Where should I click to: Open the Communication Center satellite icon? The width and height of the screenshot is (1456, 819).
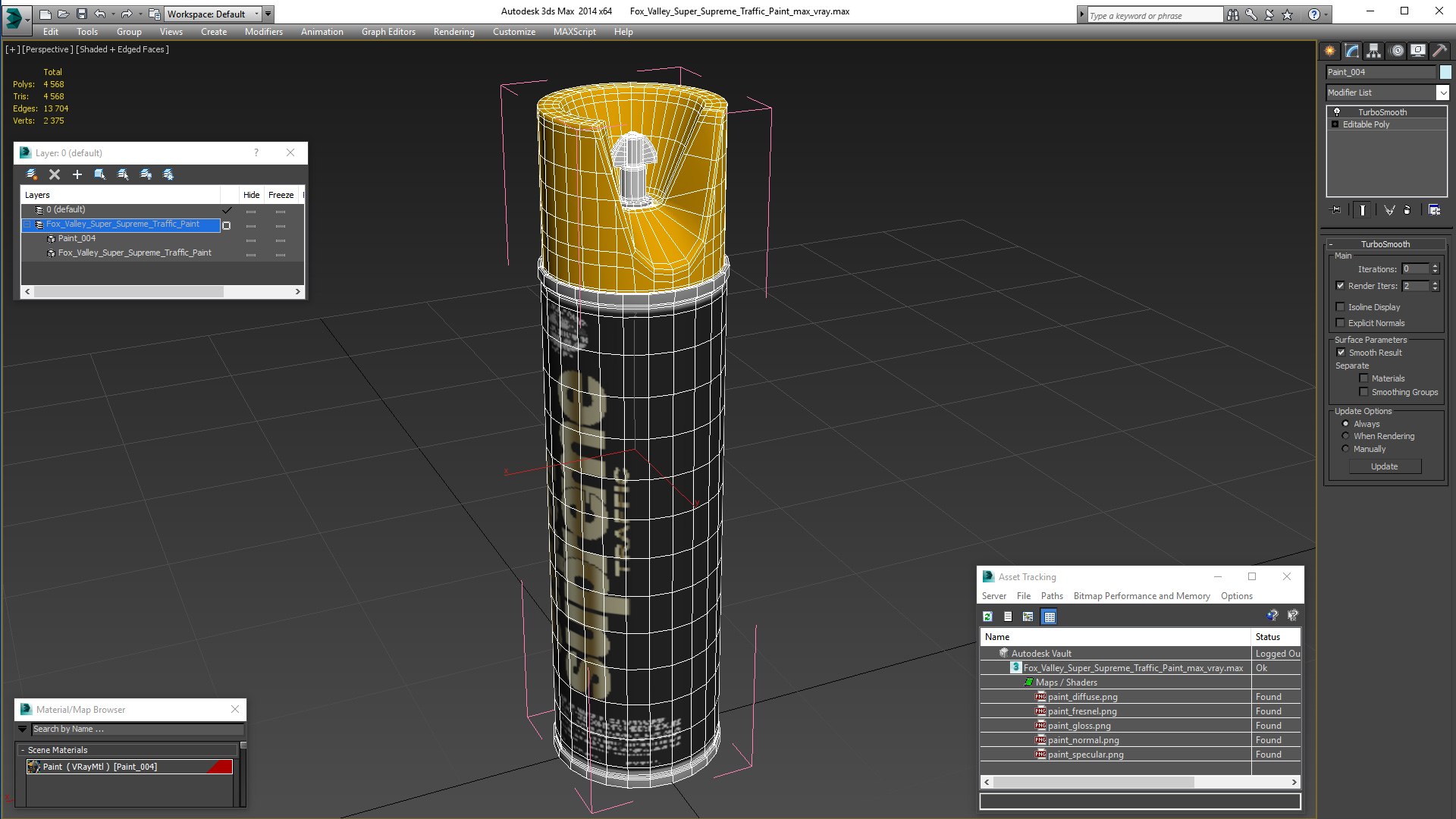[x=1269, y=14]
